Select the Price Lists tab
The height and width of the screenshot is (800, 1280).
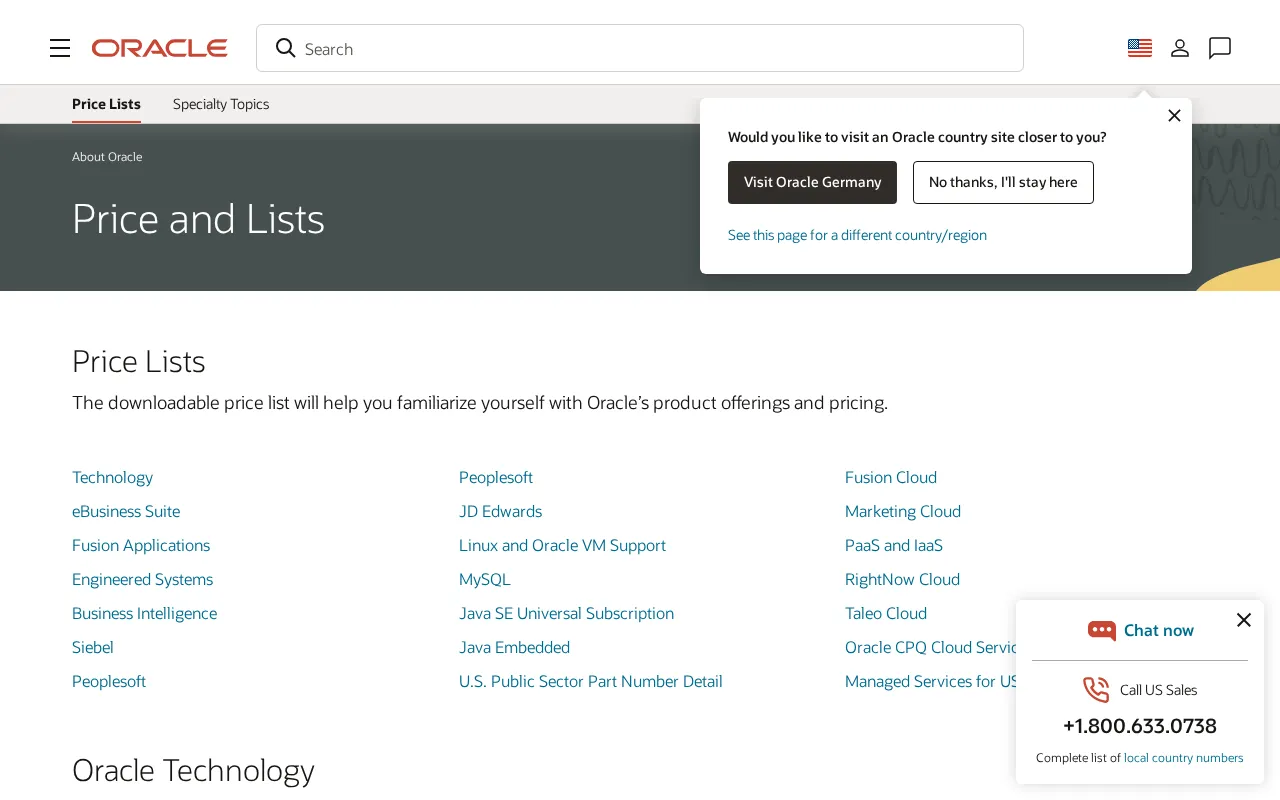(106, 104)
